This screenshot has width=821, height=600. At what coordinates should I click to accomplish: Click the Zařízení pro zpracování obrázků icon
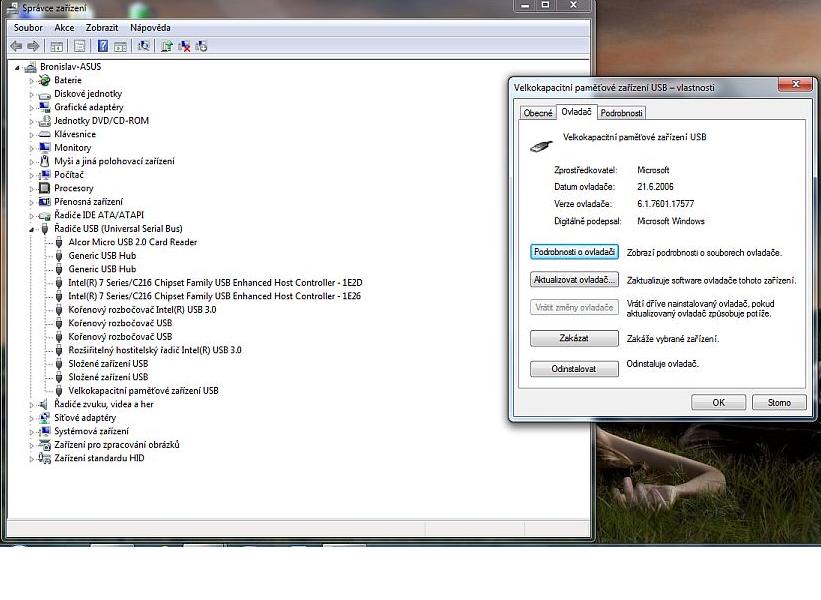tap(45, 445)
